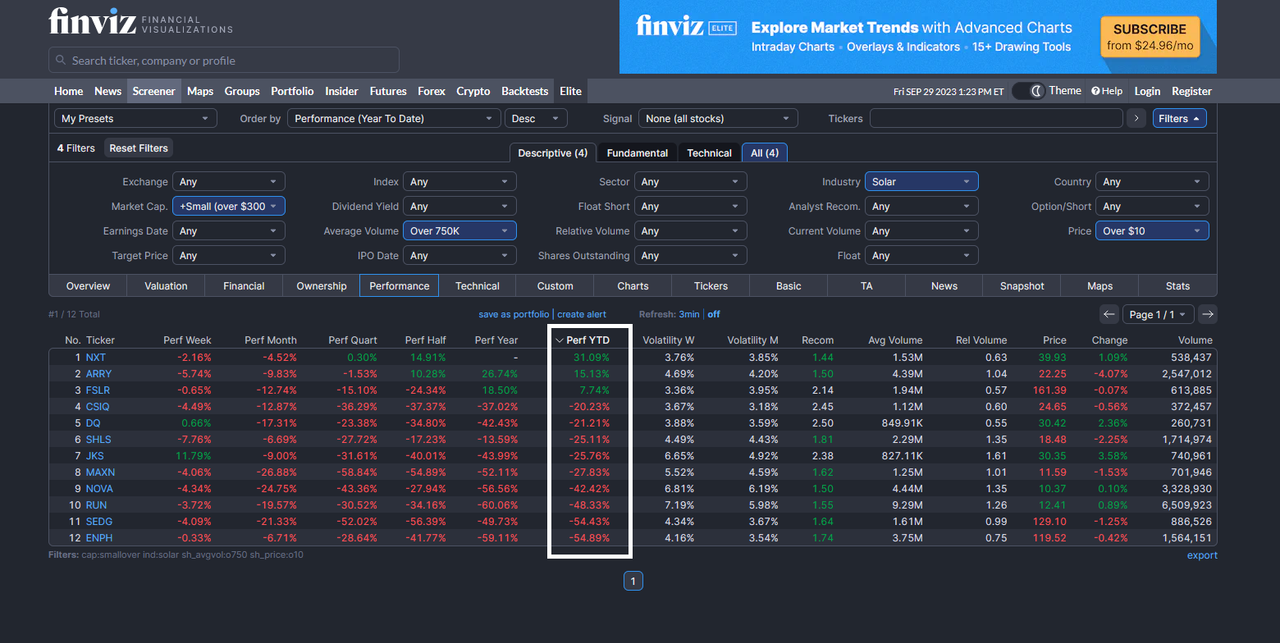1280x643 pixels.
Task: Open the Average Volume dropdown
Action: pyautogui.click(x=460, y=231)
